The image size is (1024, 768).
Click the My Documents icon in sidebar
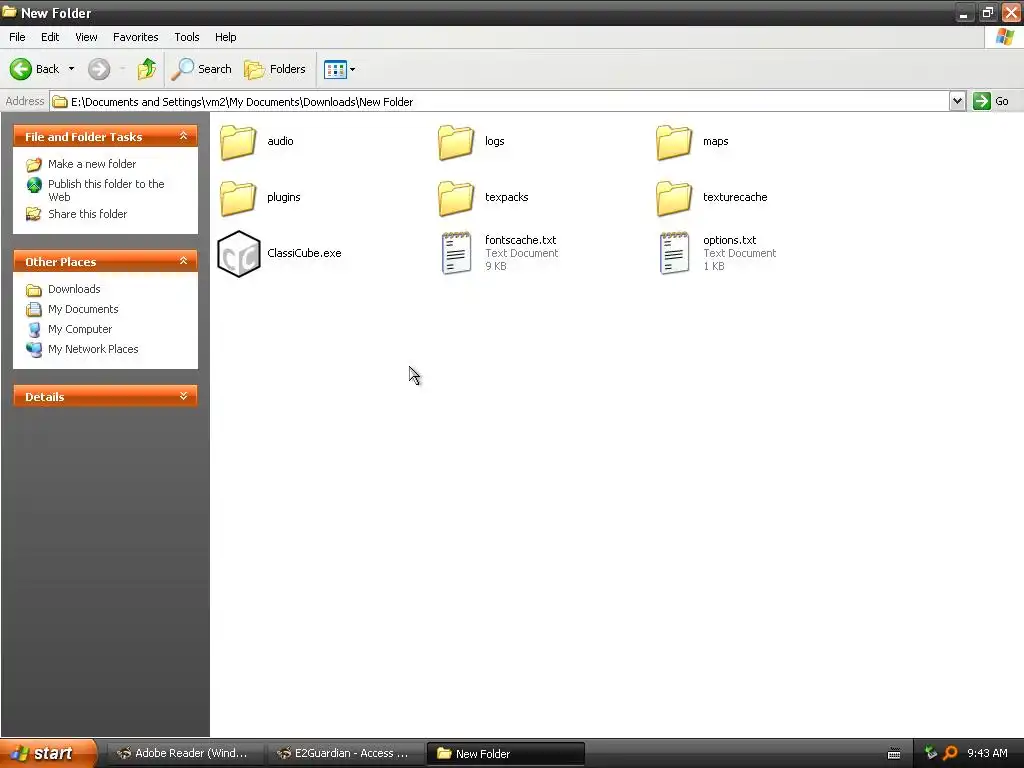(34, 310)
